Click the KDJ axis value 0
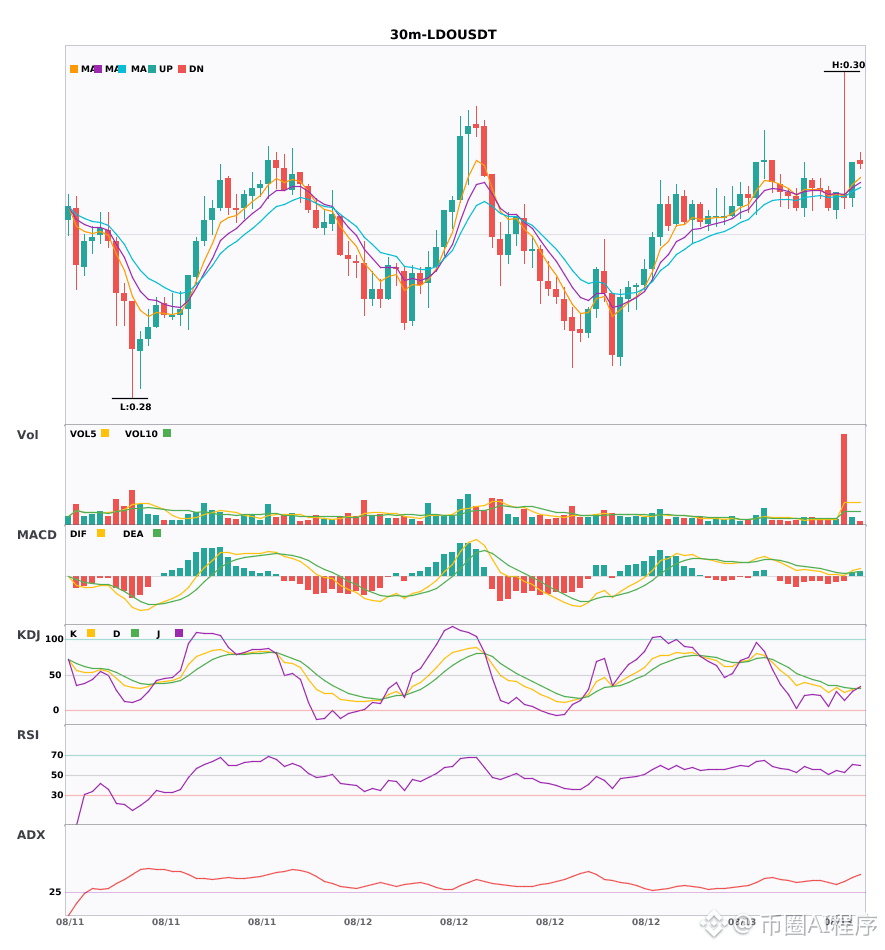 point(56,710)
